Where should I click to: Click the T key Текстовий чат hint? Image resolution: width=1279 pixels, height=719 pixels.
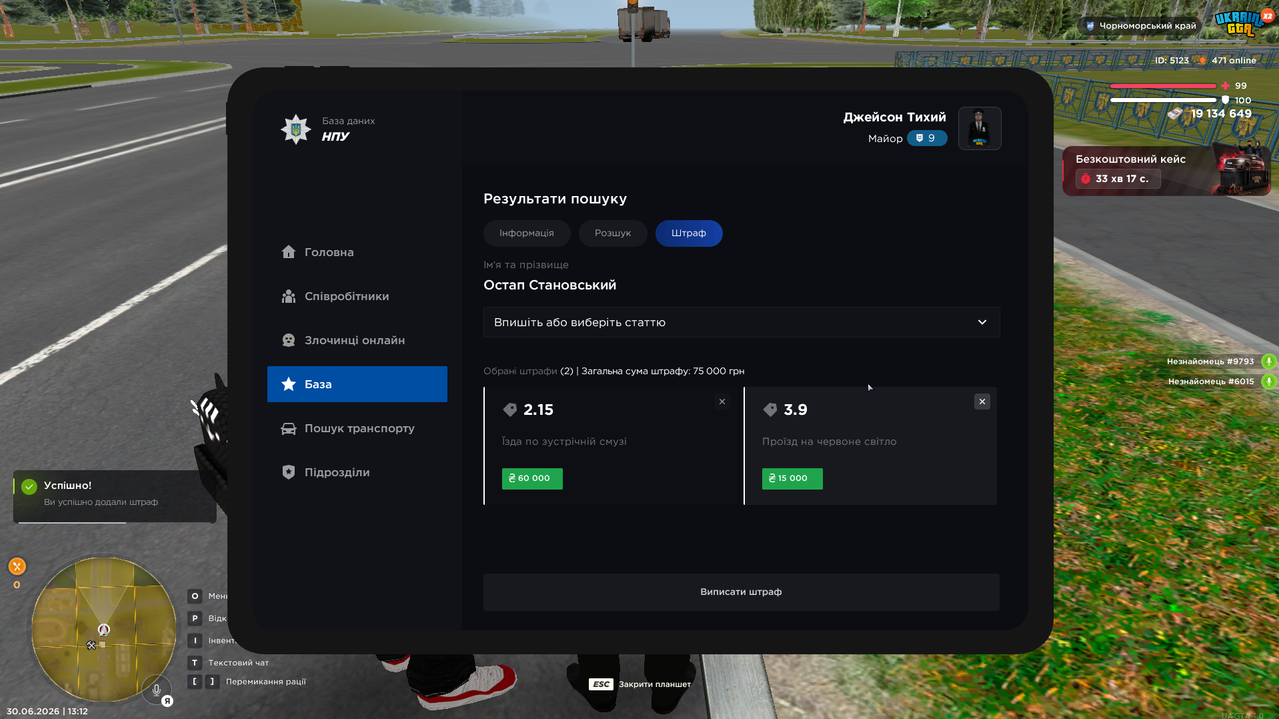(228, 662)
